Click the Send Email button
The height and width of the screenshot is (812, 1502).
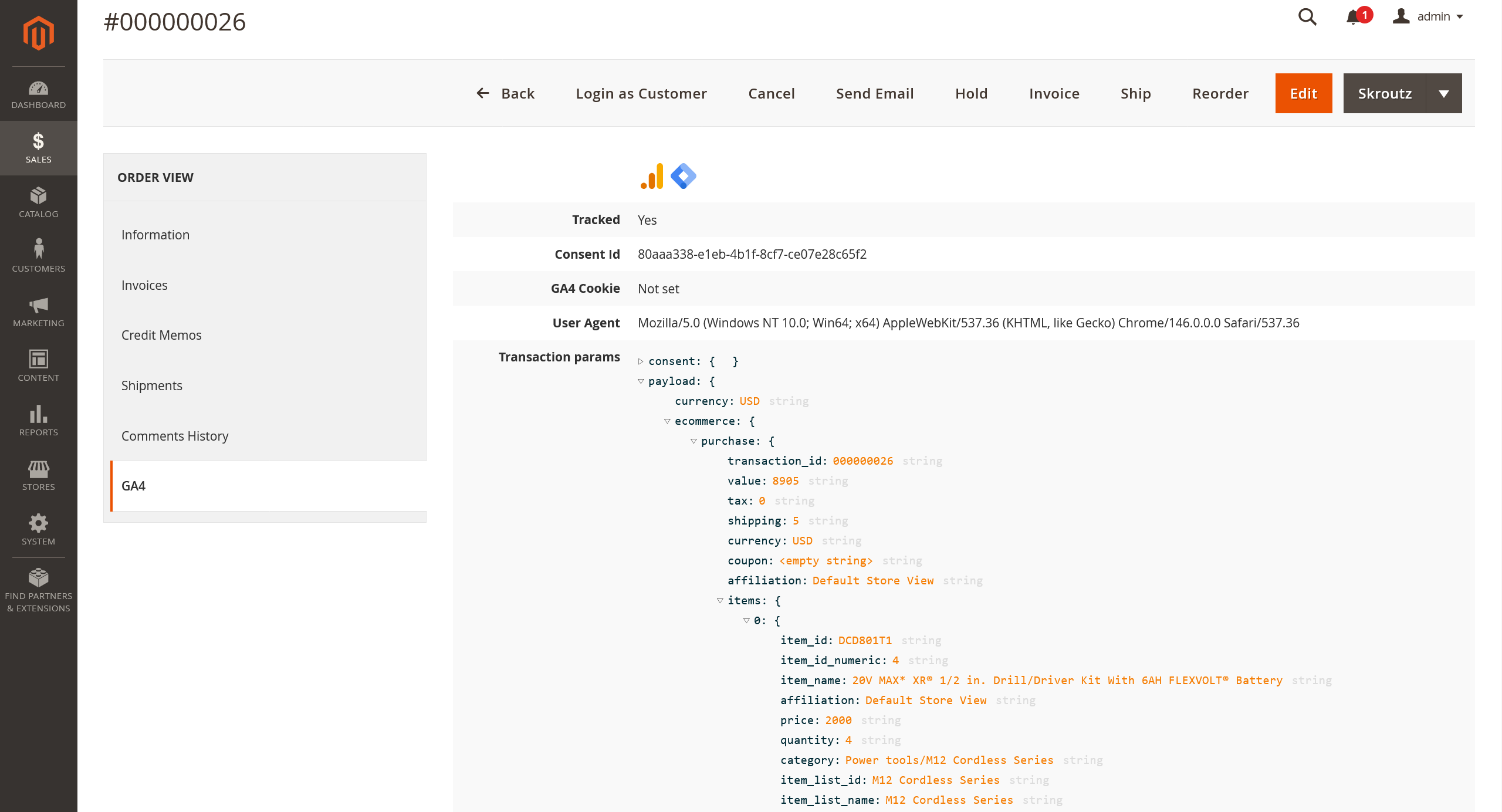pyautogui.click(x=875, y=93)
